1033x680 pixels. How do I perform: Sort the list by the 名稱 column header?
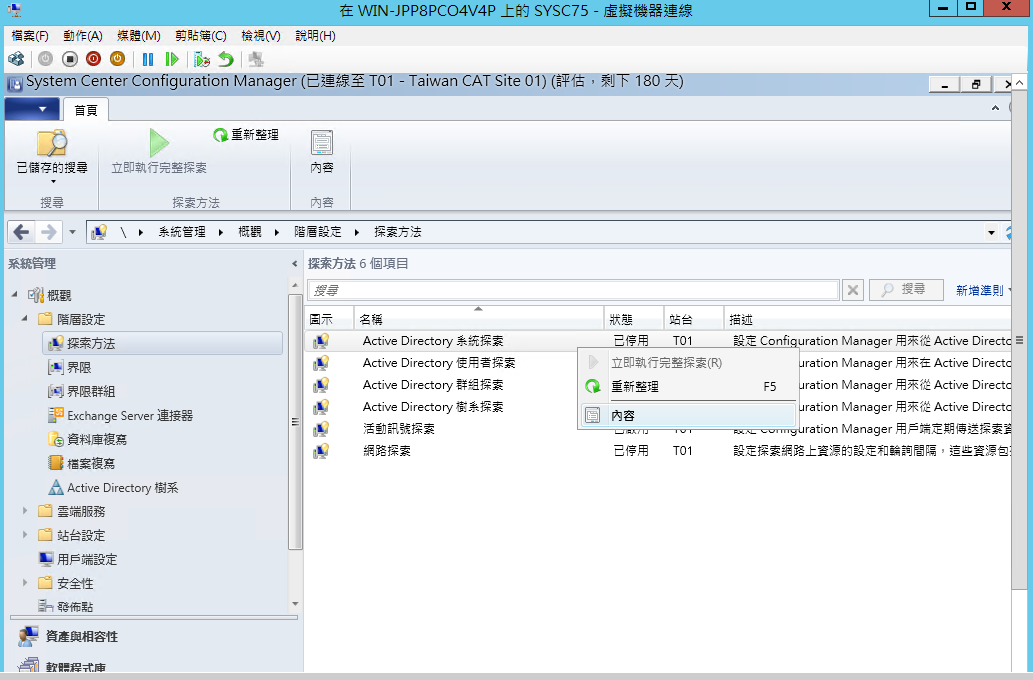tap(479, 319)
